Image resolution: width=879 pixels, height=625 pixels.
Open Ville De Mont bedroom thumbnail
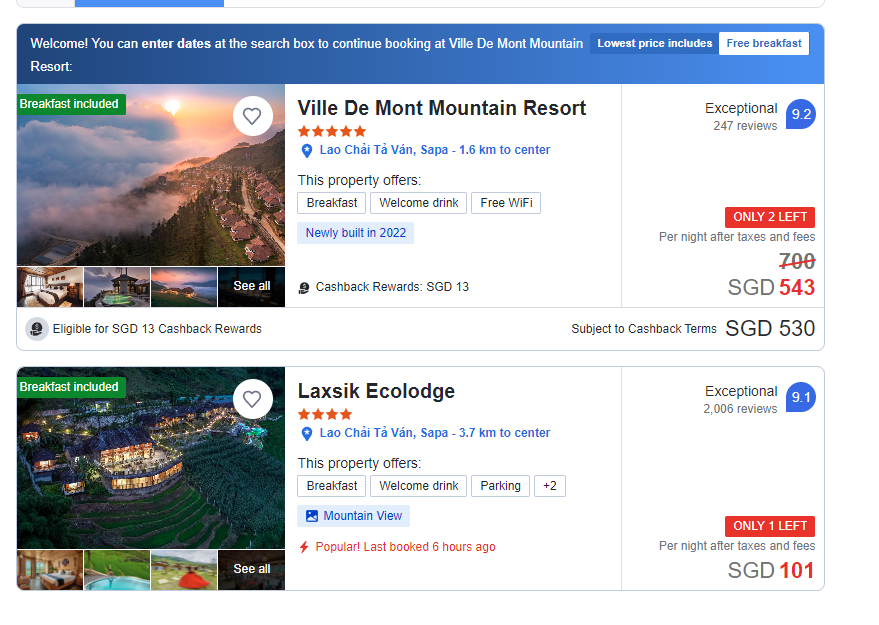tap(50, 287)
